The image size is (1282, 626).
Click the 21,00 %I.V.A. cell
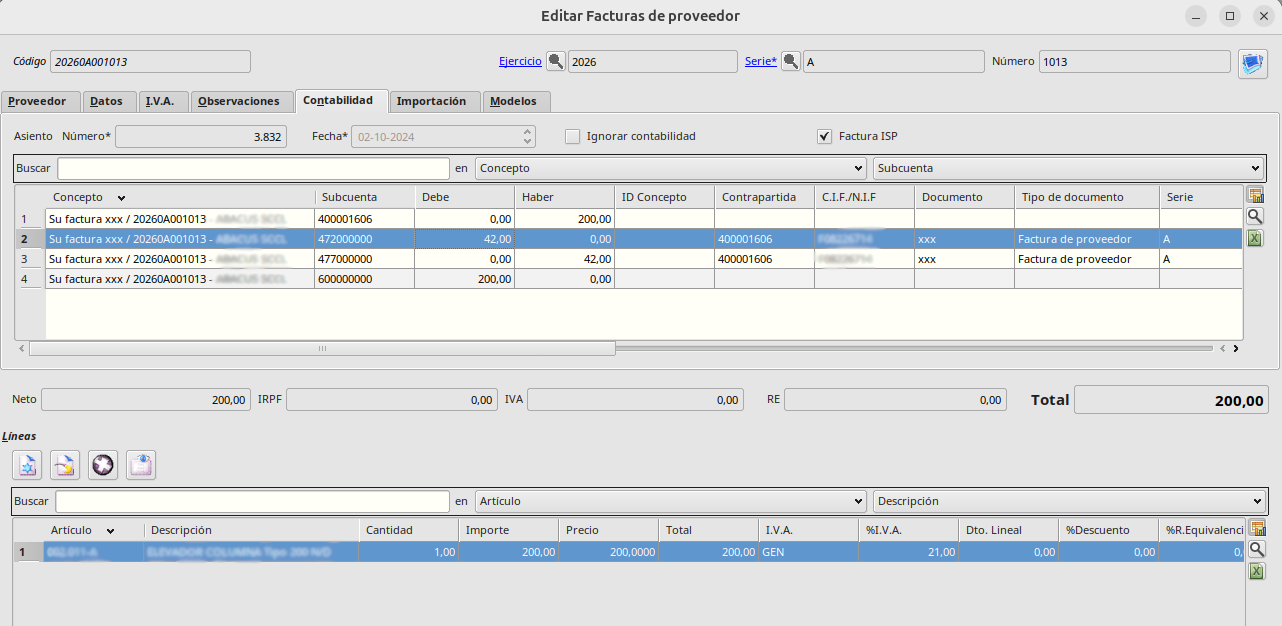point(909,551)
